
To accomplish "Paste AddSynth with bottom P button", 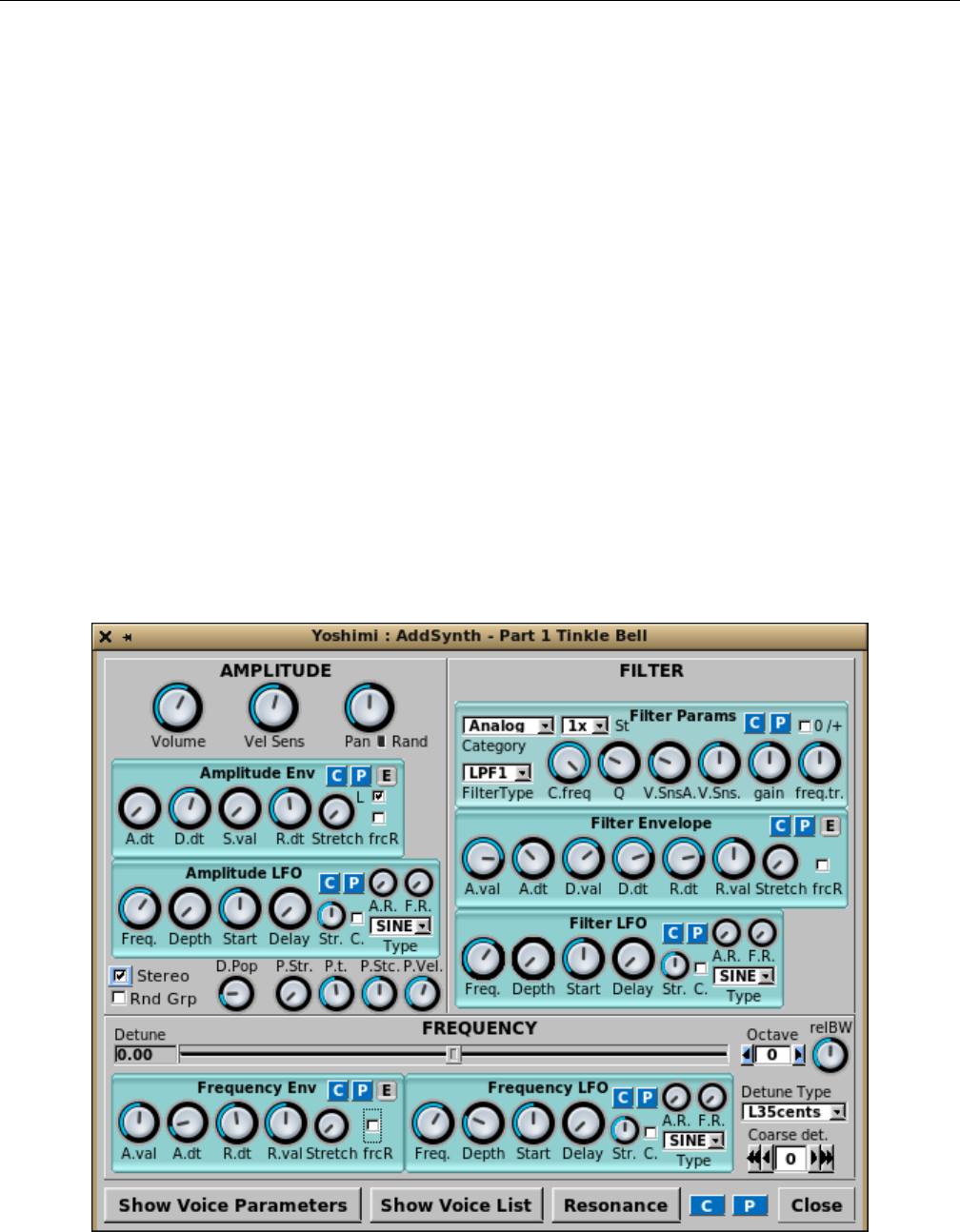I will click(750, 1206).
